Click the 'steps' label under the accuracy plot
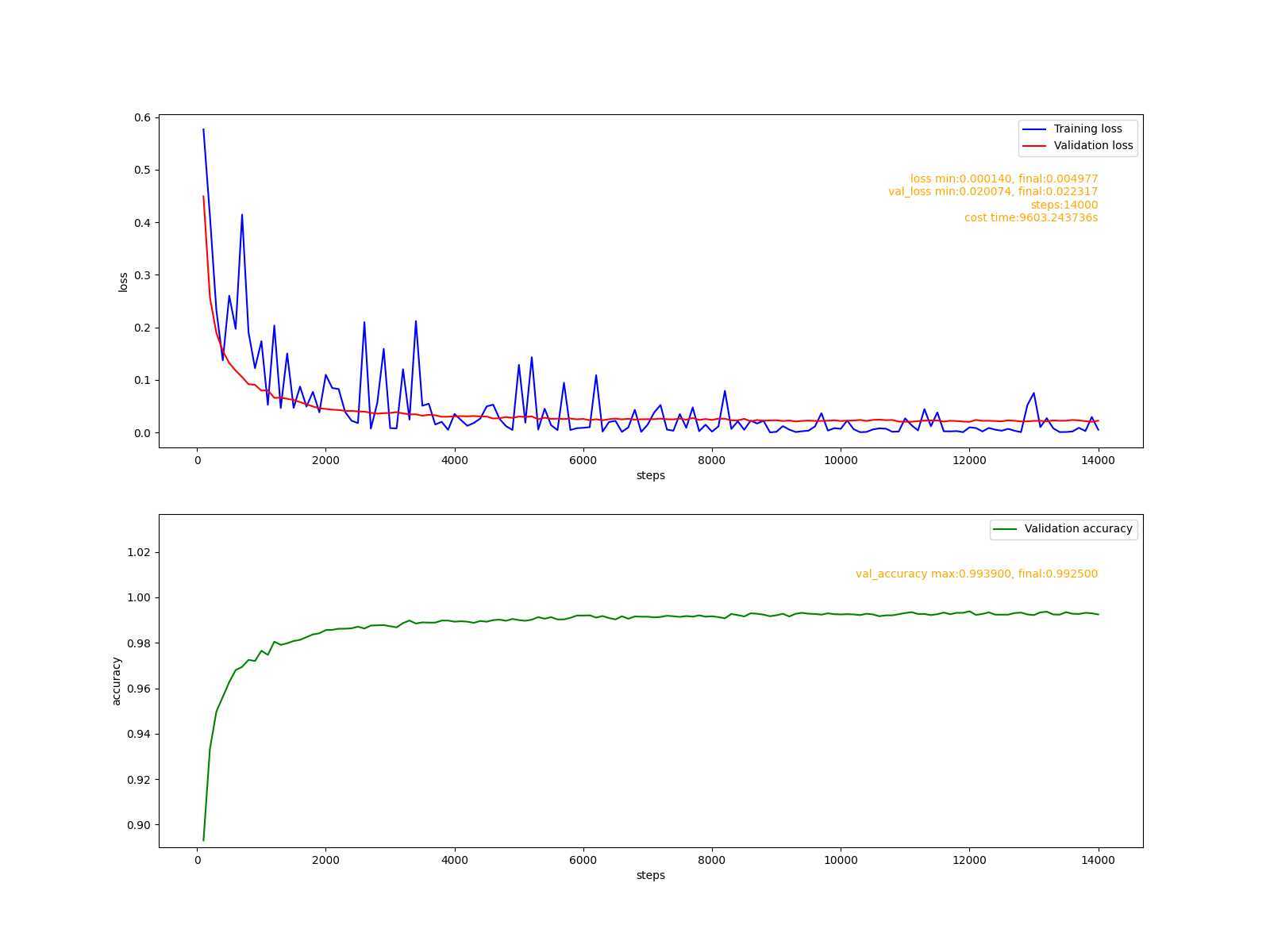The width and height of the screenshot is (1270, 952). click(x=650, y=875)
